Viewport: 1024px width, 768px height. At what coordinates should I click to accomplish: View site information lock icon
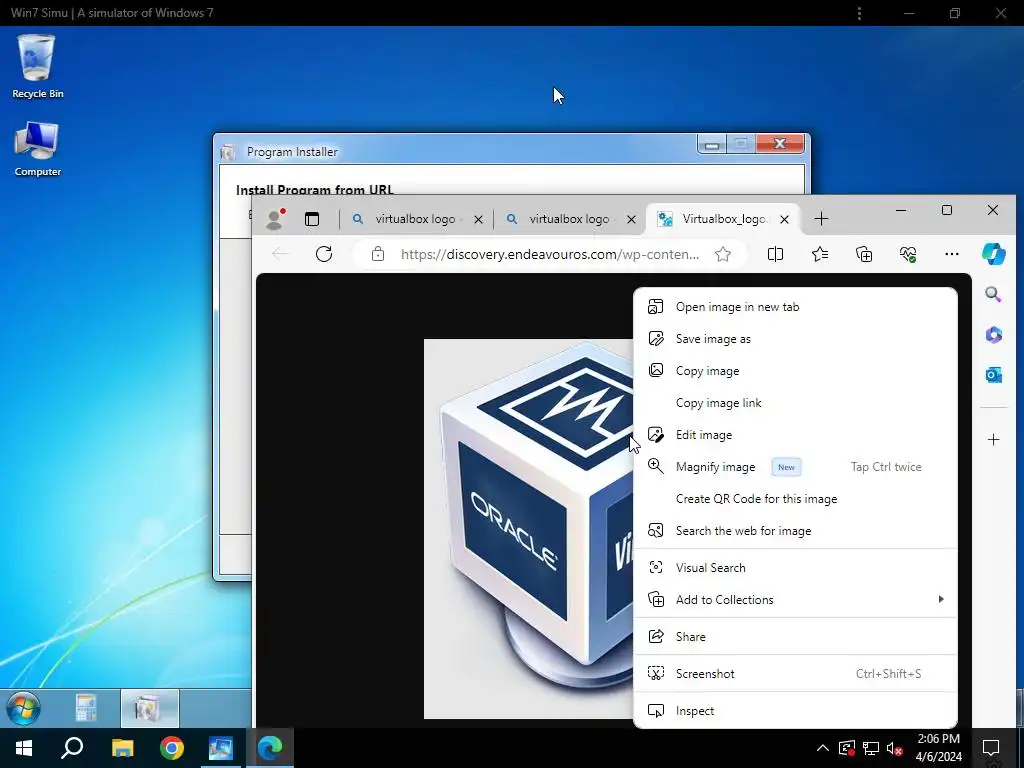378,254
